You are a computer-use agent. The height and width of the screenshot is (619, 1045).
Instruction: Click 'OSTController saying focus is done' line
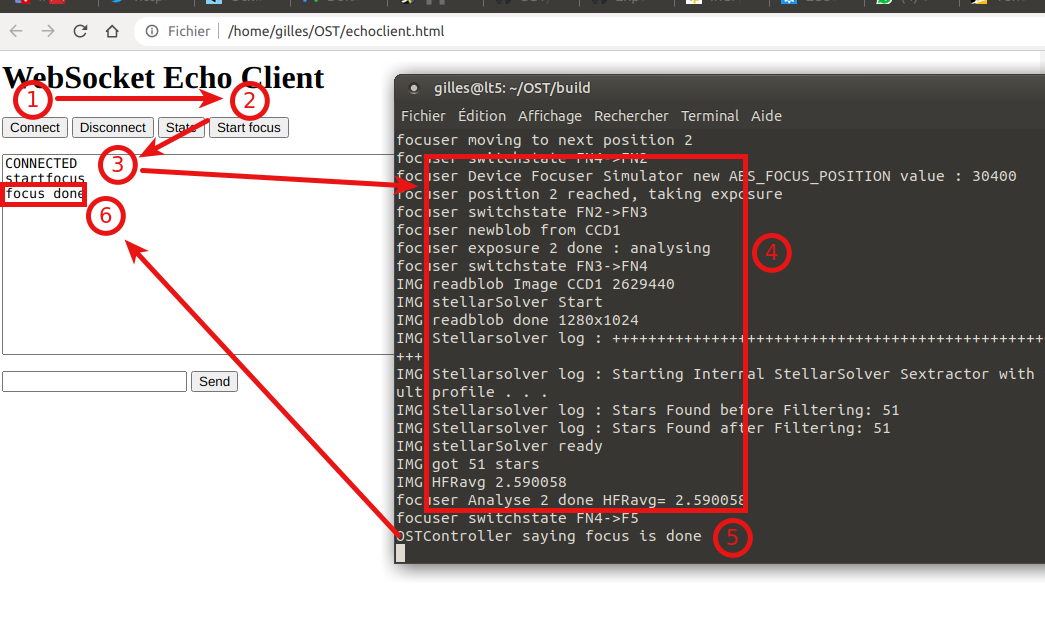(549, 536)
